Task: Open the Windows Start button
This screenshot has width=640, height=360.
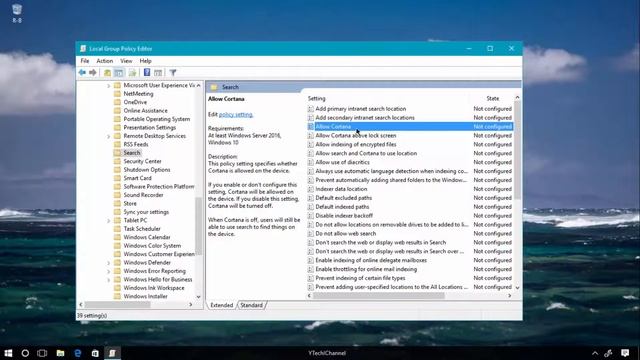Action: click(x=8, y=353)
